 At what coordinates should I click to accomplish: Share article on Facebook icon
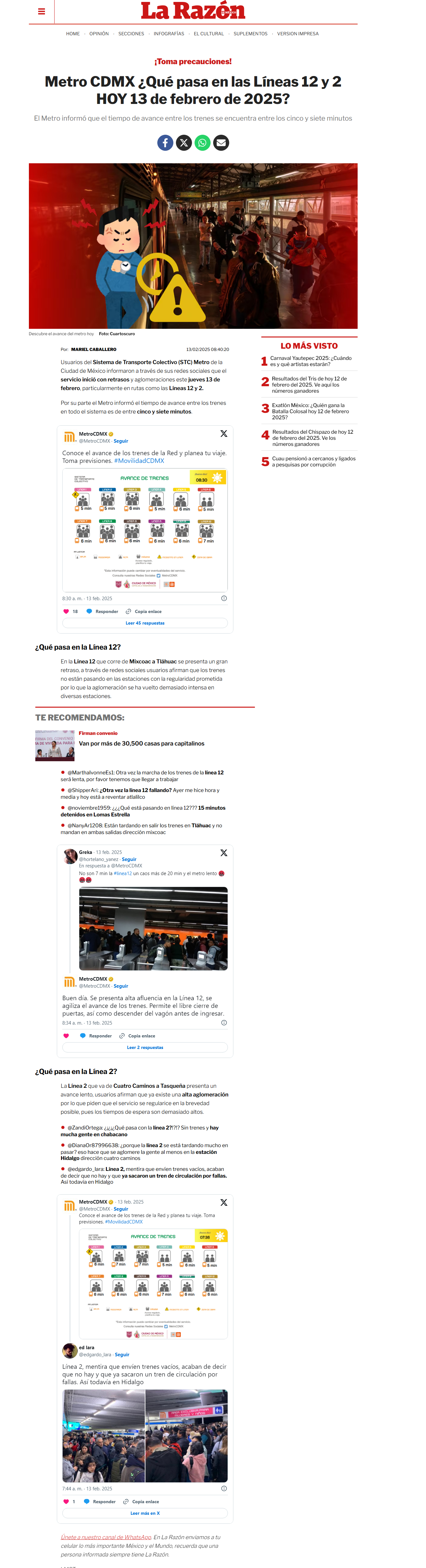(x=165, y=142)
